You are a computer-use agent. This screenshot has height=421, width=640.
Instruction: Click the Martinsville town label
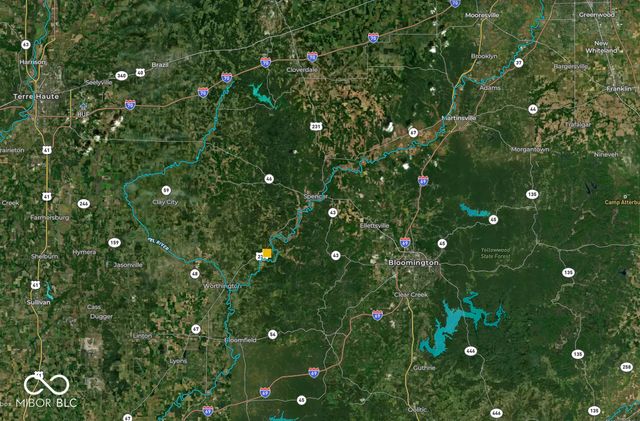459,118
